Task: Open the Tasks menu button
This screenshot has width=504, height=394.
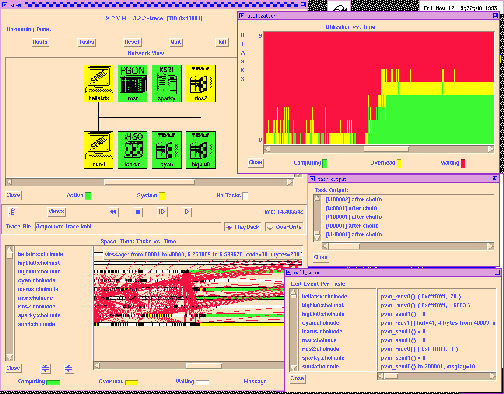Action: click(x=87, y=42)
